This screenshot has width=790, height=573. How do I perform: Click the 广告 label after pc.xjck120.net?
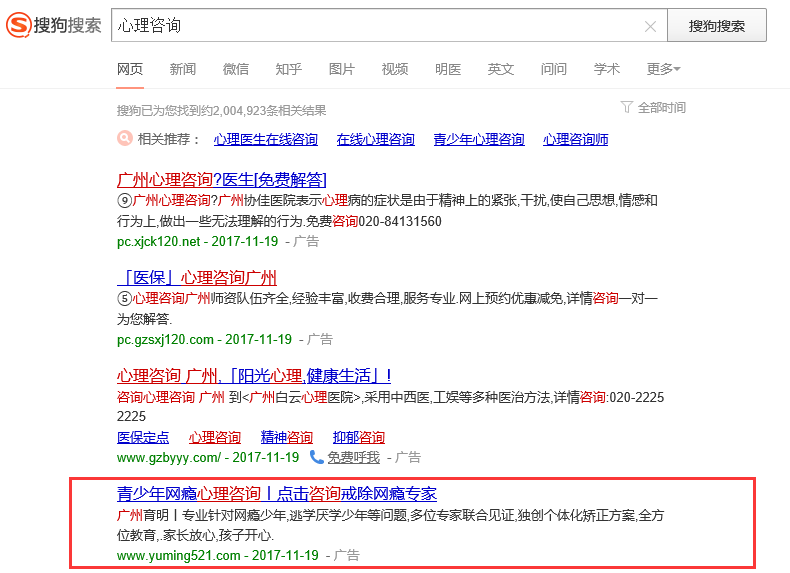click(306, 241)
